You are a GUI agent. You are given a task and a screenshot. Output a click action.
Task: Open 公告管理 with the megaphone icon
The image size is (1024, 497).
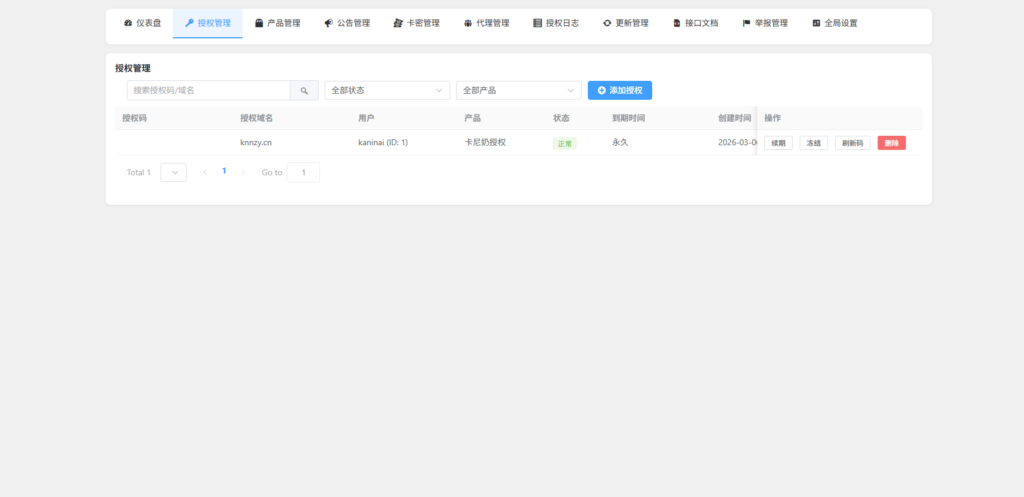coord(329,23)
